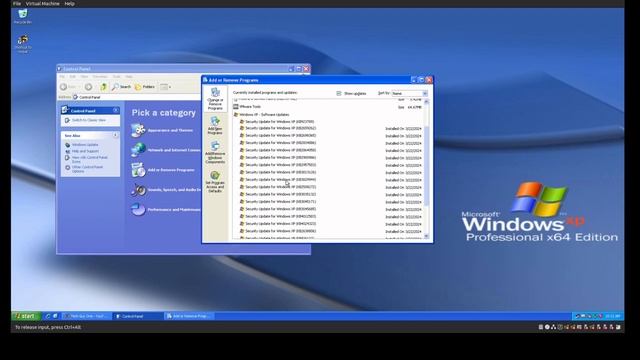
Task: Click Back button in Control Panel toolbar
Action: (68, 87)
